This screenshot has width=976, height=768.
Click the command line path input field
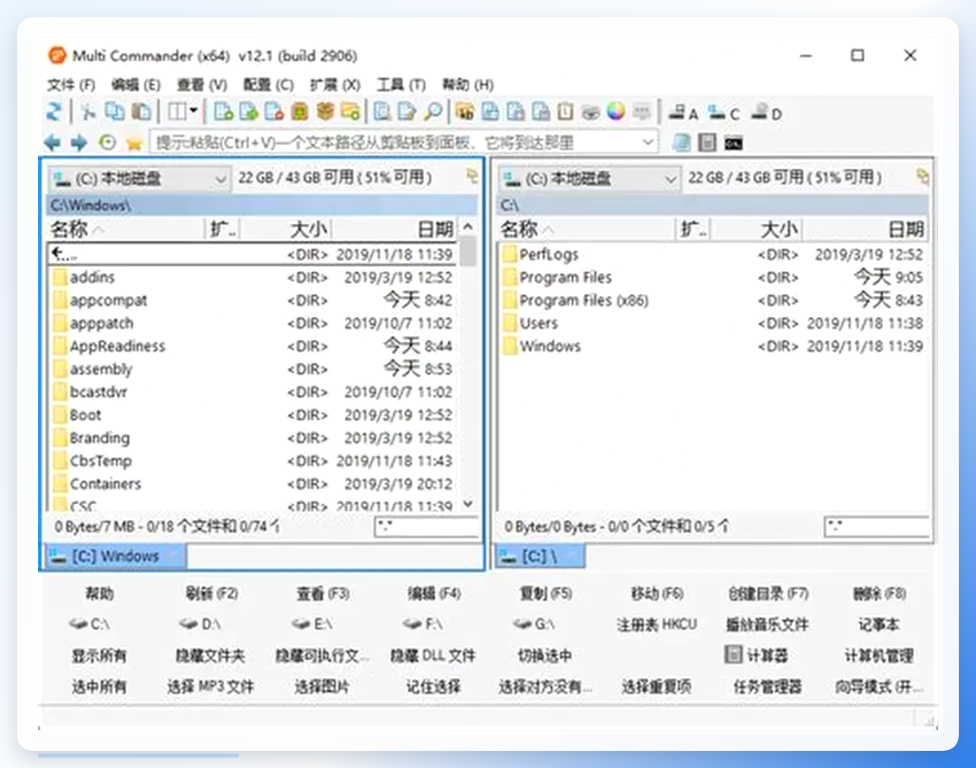[403, 143]
